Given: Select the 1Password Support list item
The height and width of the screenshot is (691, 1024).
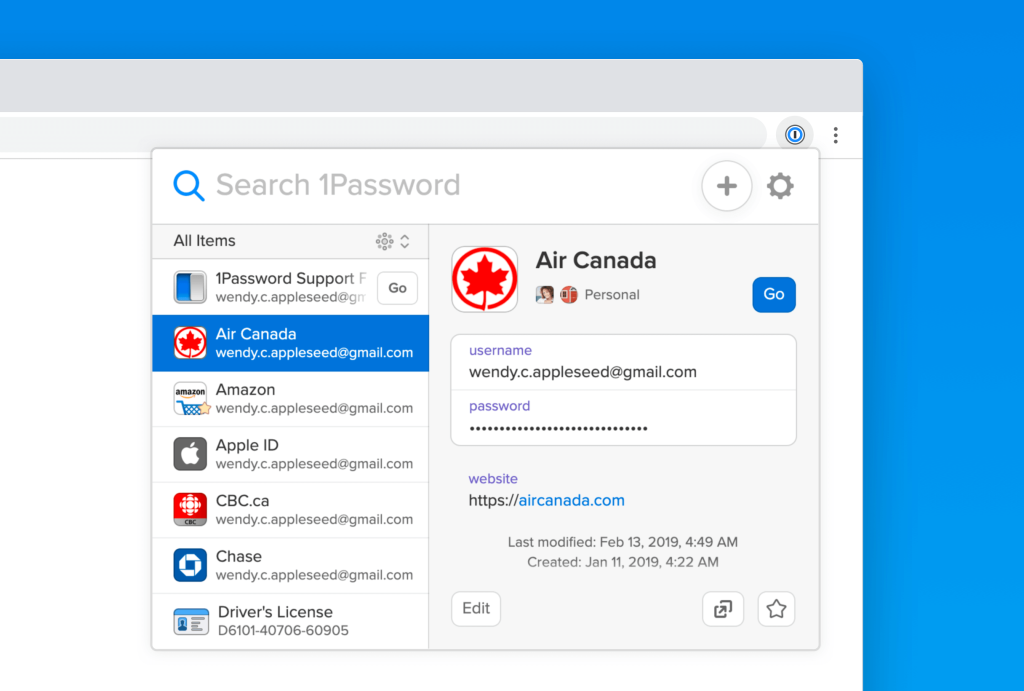Looking at the screenshot, I should coord(291,287).
